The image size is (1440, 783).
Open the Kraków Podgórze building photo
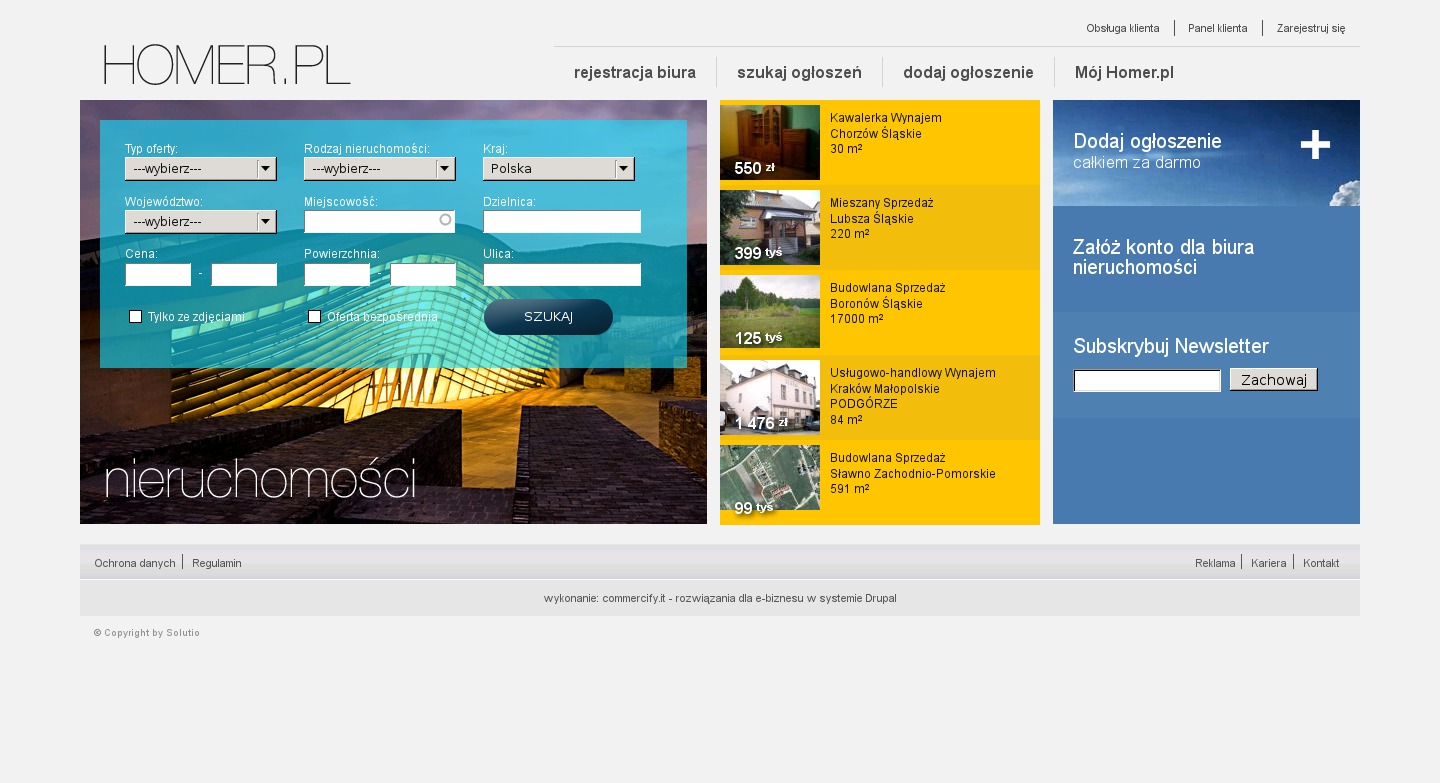point(770,397)
